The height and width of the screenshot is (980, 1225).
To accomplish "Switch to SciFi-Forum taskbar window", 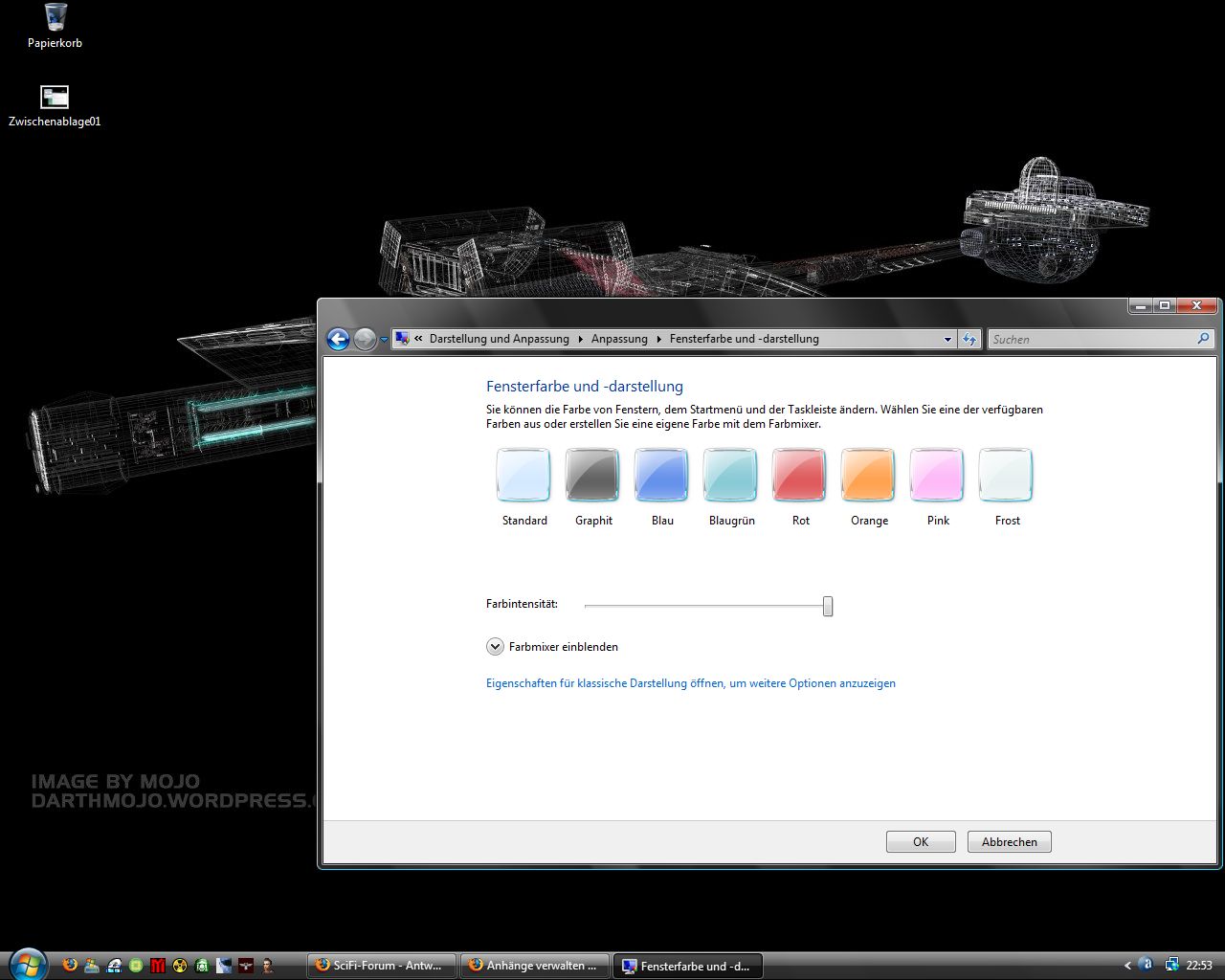I will (x=380, y=966).
